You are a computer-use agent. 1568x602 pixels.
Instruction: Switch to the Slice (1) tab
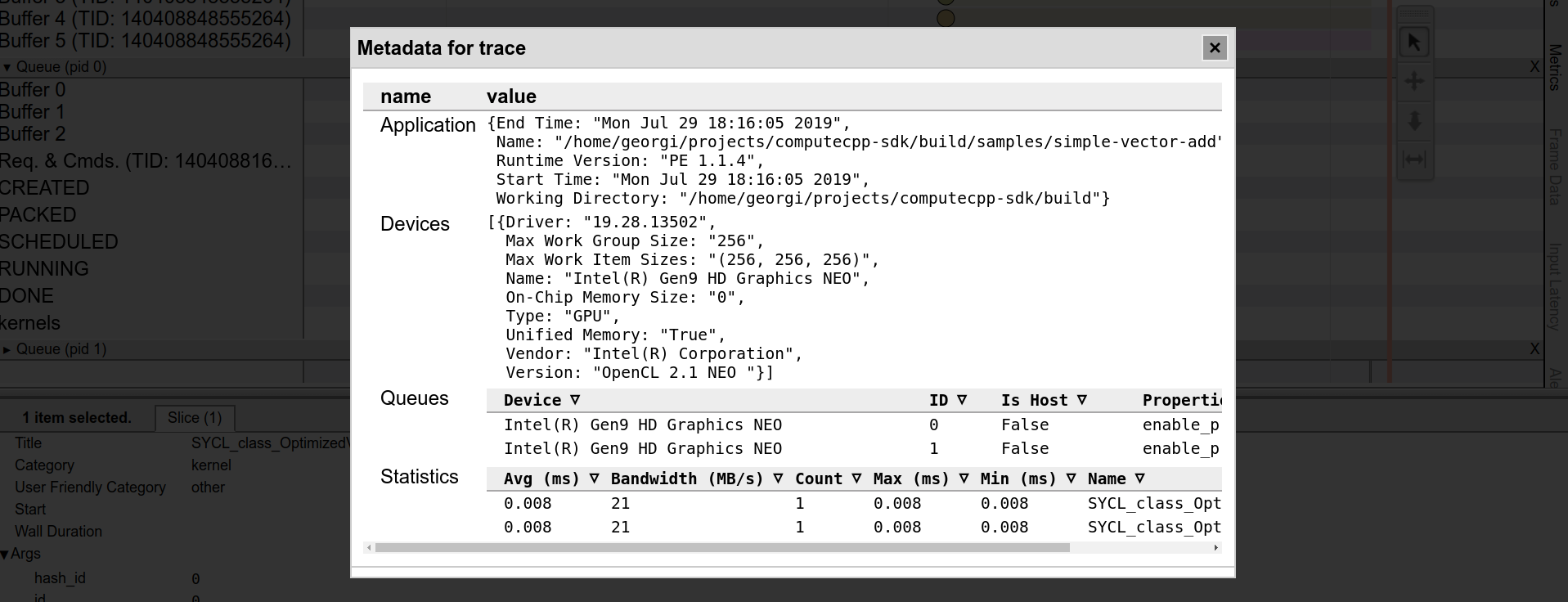point(195,418)
